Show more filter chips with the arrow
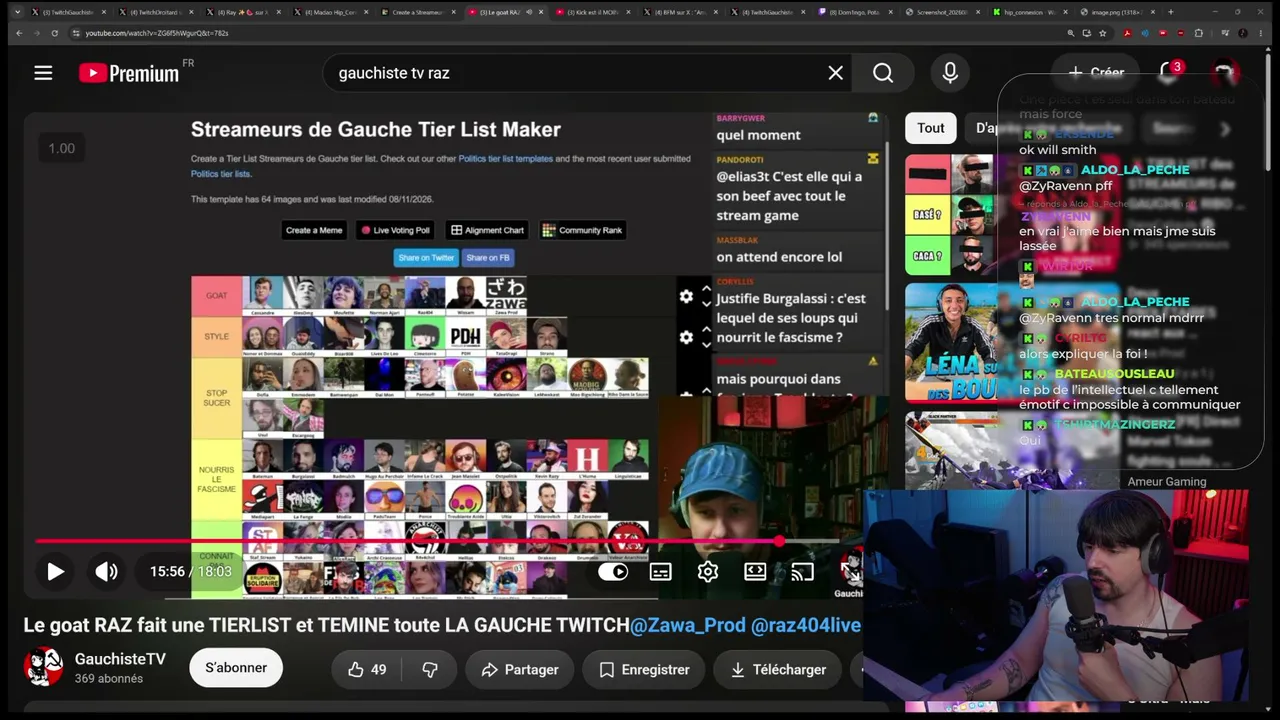This screenshot has height=720, width=1280. click(1226, 128)
